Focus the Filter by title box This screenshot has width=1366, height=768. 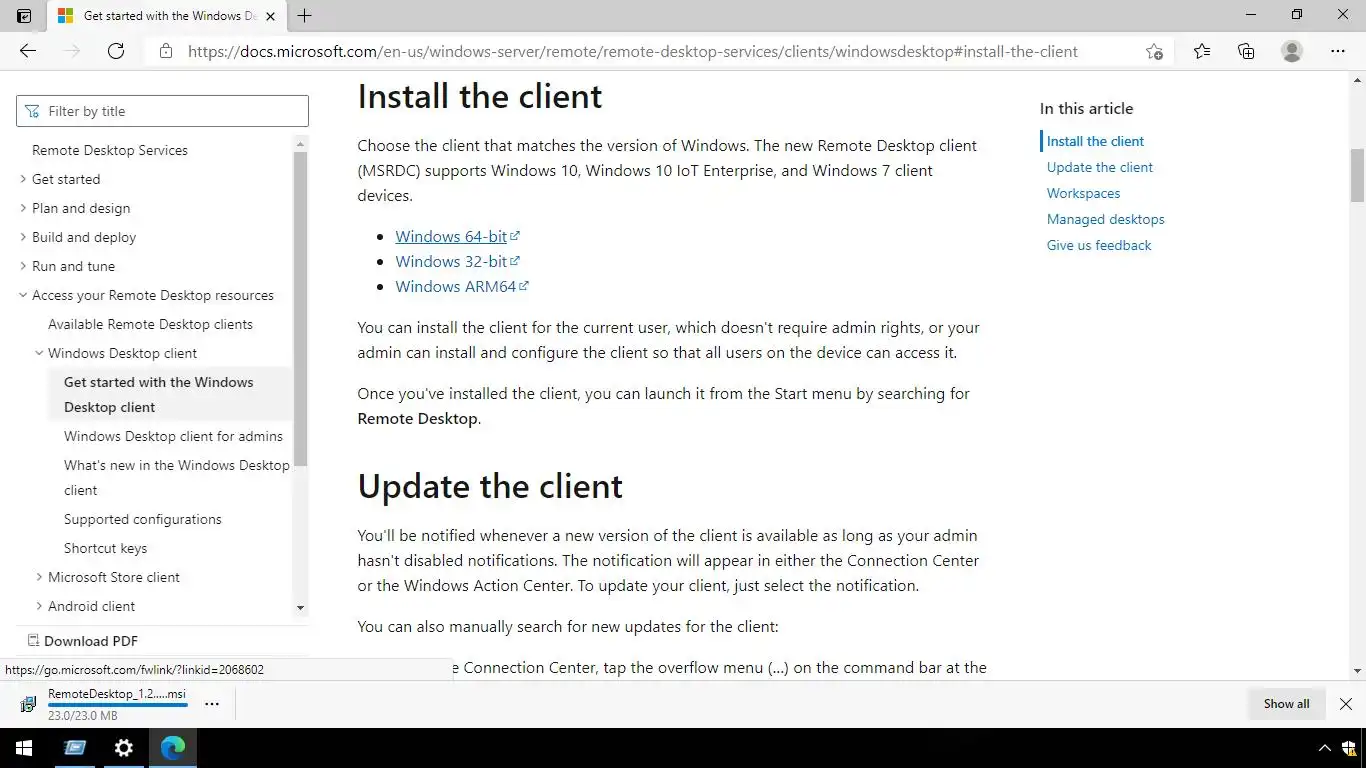click(x=162, y=111)
